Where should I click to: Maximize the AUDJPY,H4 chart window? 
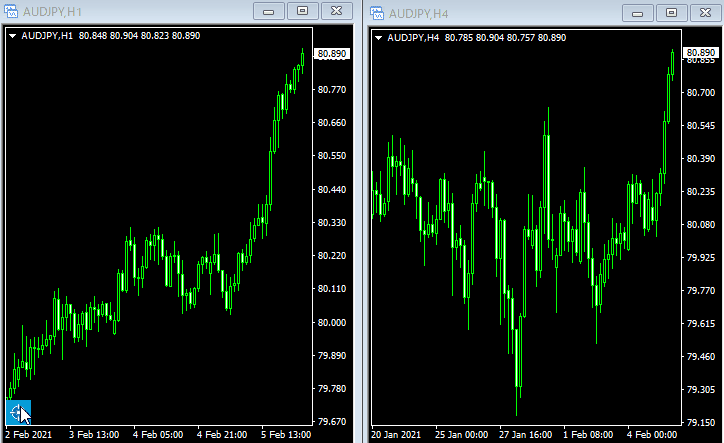click(671, 12)
